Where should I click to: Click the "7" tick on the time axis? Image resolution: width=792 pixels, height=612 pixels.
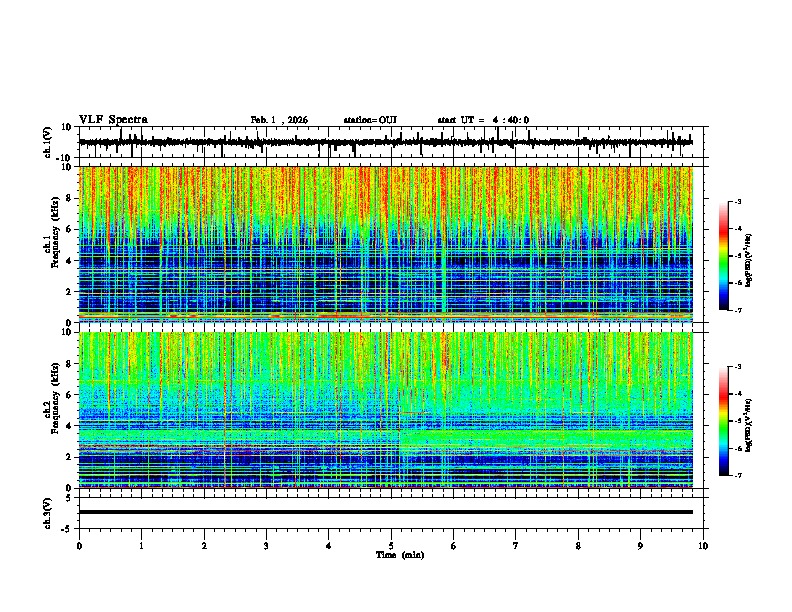tap(516, 546)
